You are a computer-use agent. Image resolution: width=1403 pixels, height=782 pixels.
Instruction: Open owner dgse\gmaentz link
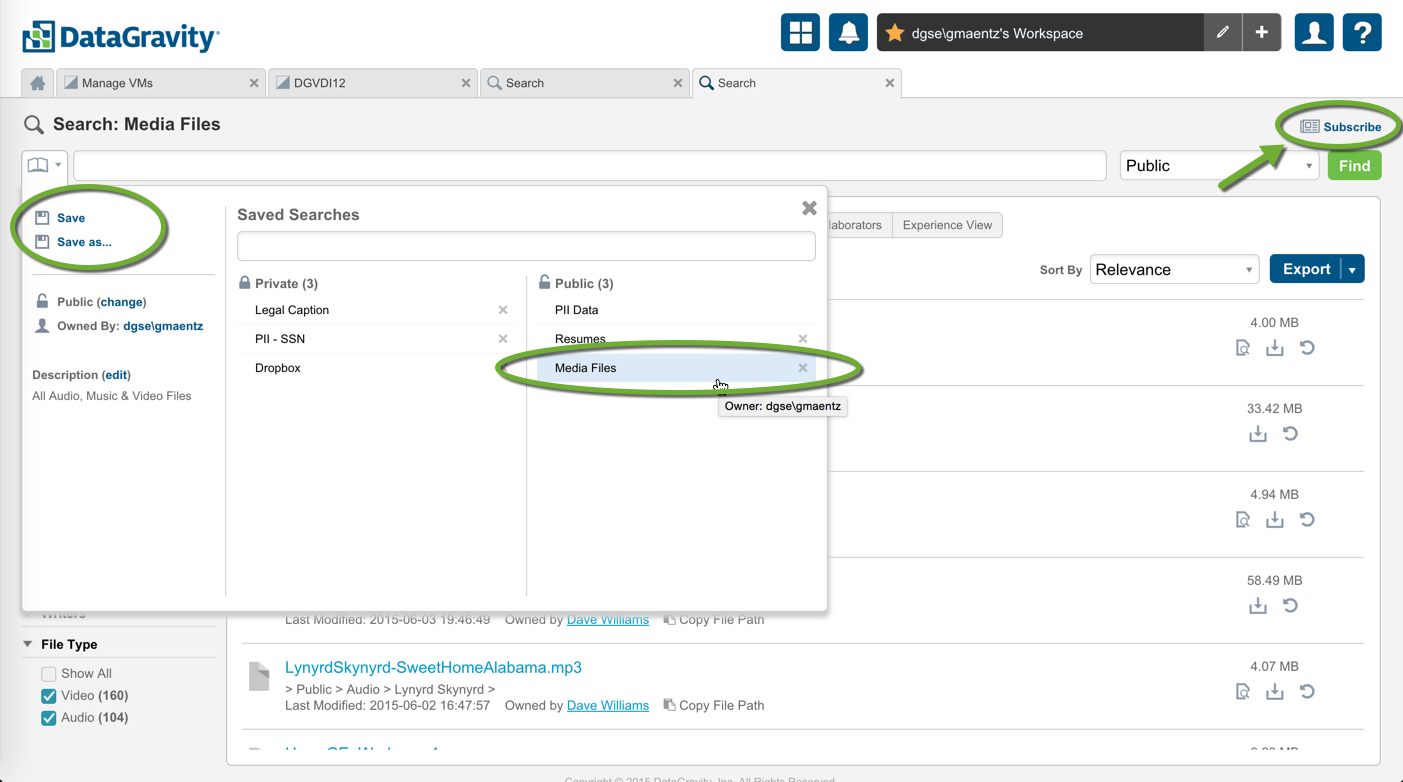(x=163, y=326)
